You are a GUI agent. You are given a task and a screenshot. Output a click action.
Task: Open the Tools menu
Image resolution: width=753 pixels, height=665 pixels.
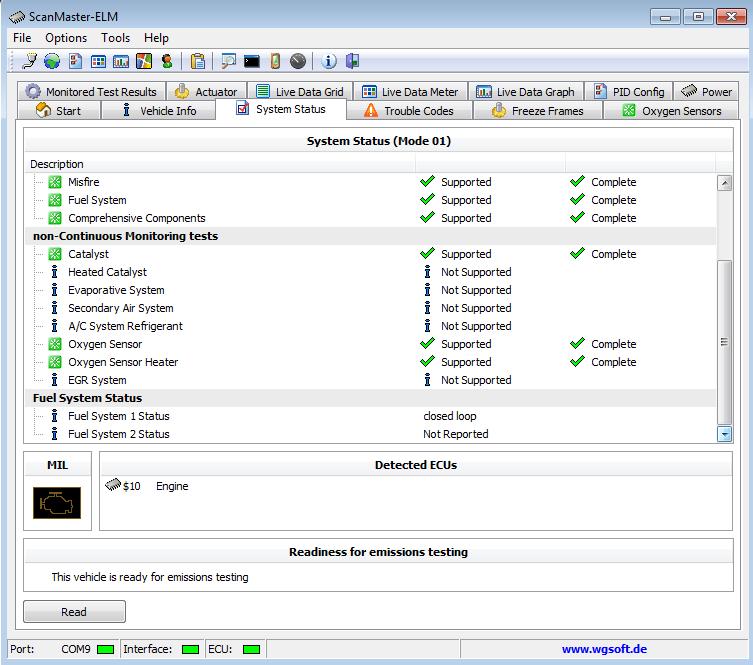tap(115, 38)
